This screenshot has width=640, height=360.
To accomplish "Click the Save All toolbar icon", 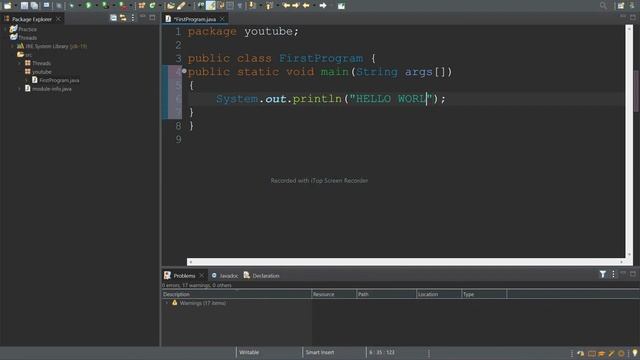I will pyautogui.click(x=35, y=6).
